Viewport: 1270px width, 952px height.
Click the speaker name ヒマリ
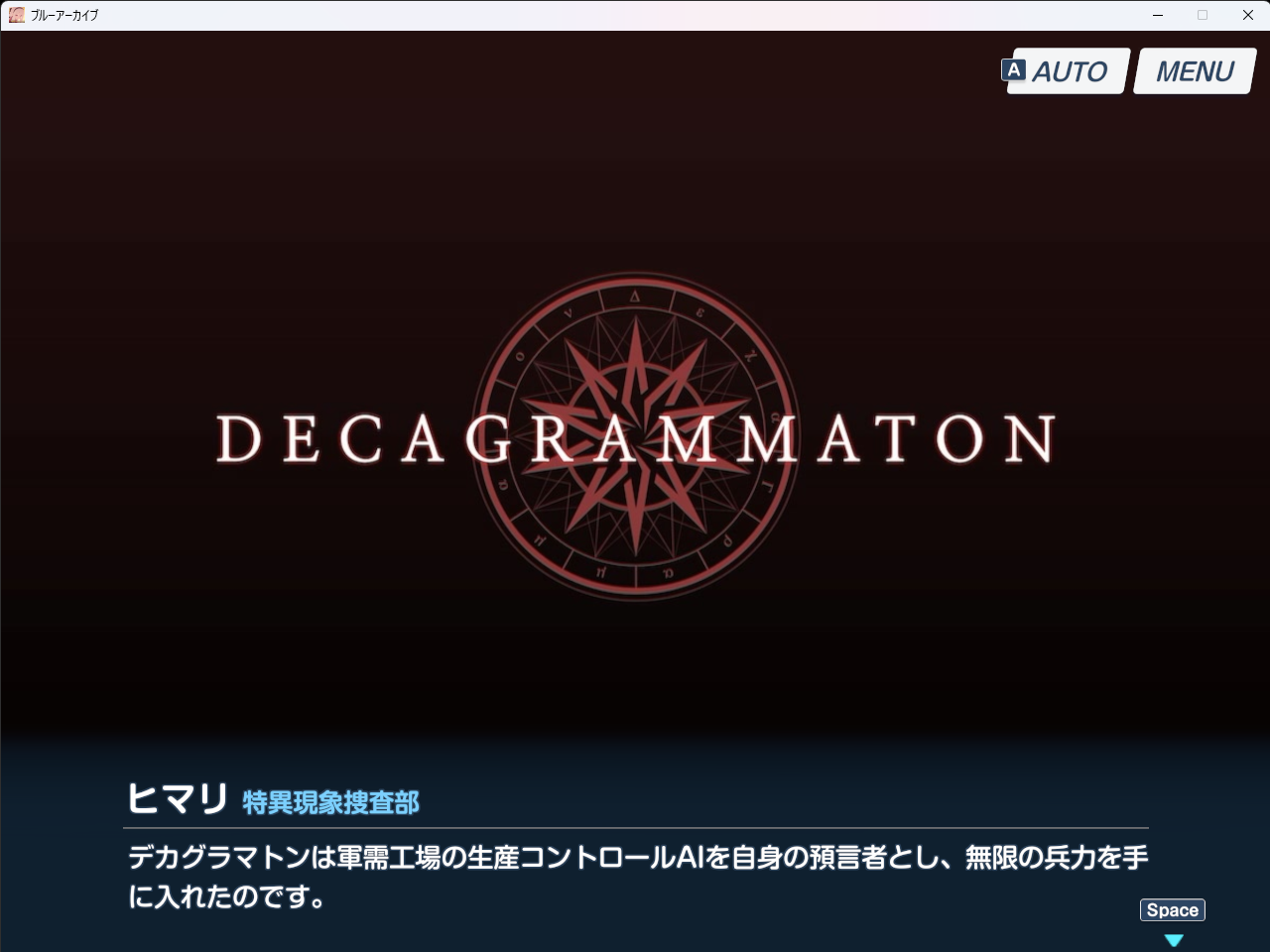pyautogui.click(x=178, y=798)
